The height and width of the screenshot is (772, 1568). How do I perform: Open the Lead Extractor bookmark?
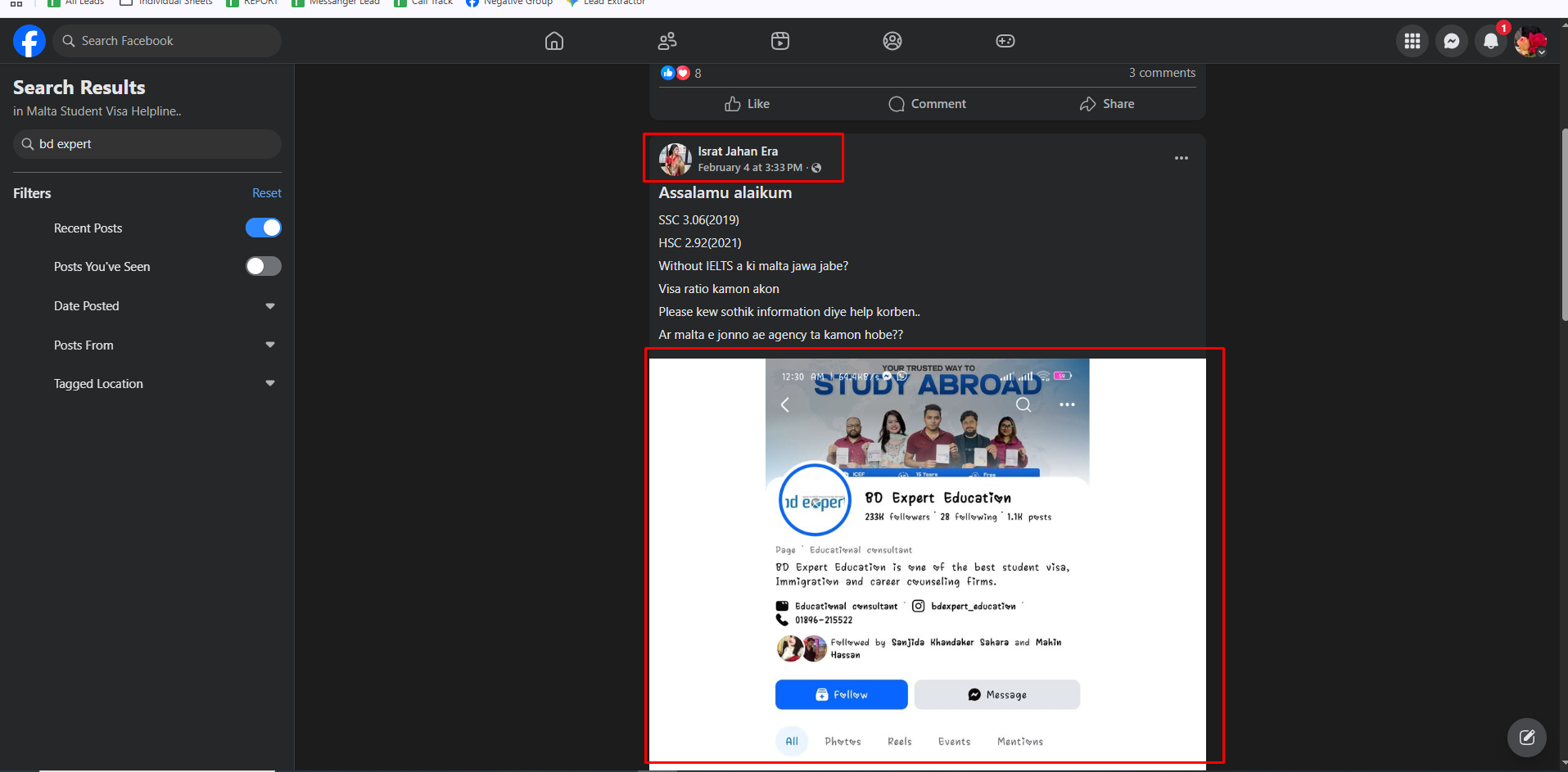pos(606,3)
